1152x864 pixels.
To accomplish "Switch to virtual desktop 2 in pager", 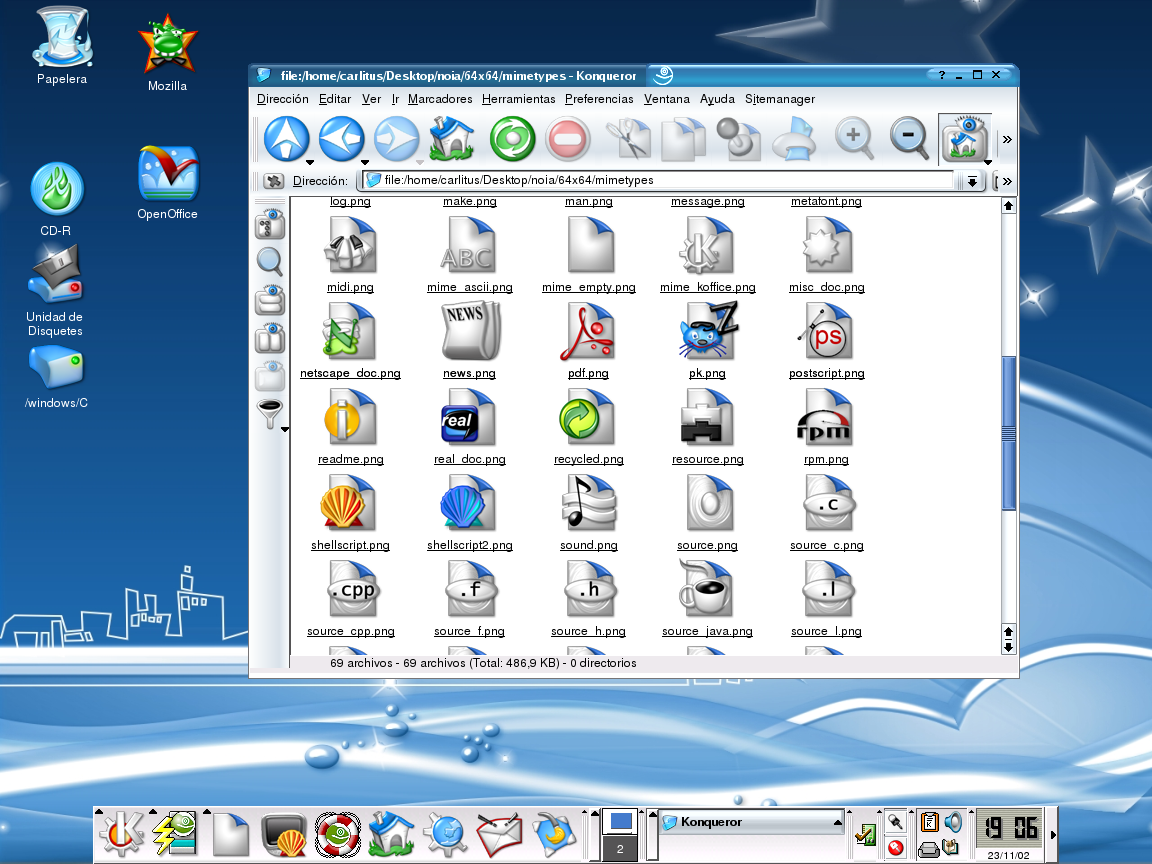I will 620,849.
